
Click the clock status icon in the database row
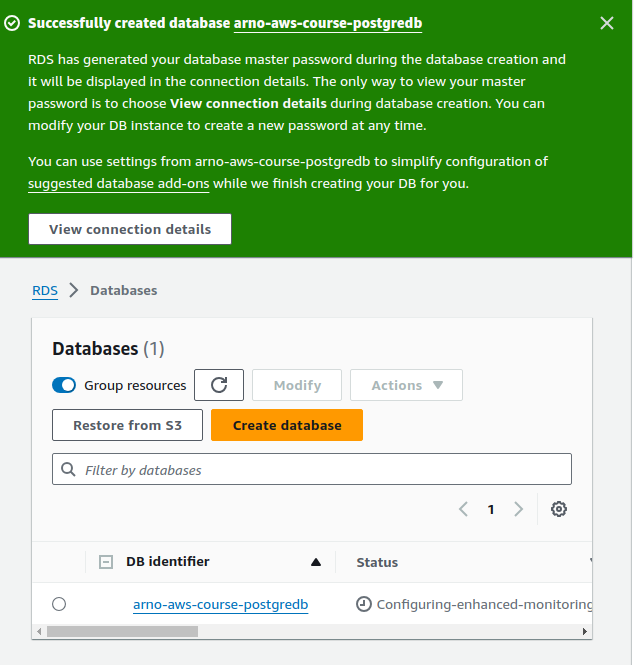(x=364, y=604)
